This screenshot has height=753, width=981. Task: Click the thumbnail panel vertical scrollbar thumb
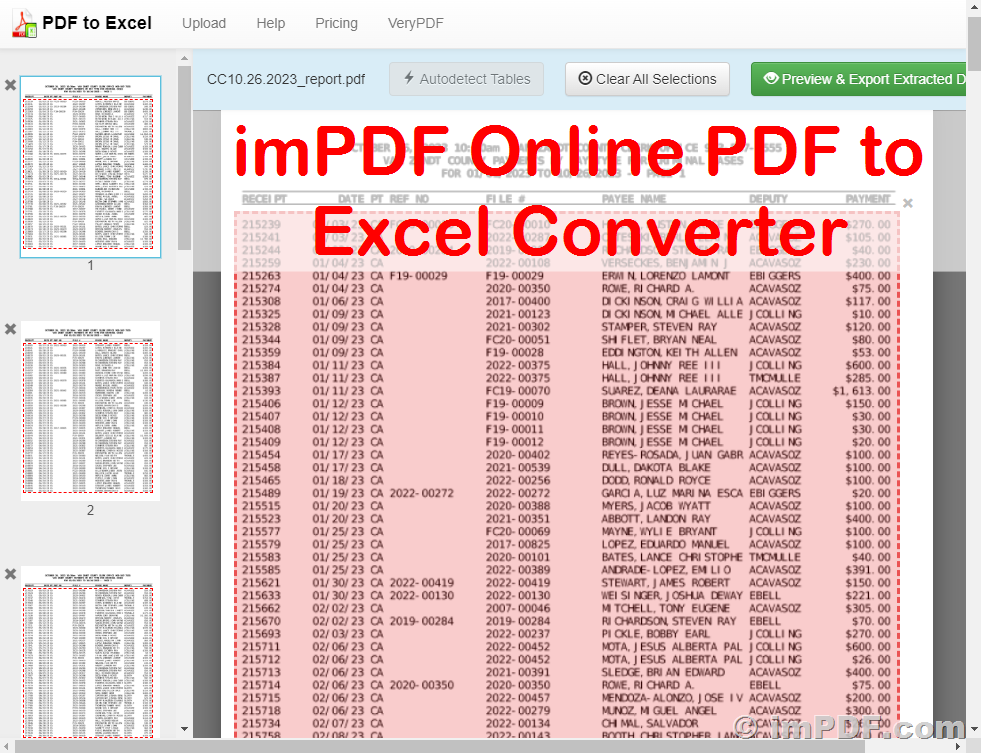coord(184,158)
